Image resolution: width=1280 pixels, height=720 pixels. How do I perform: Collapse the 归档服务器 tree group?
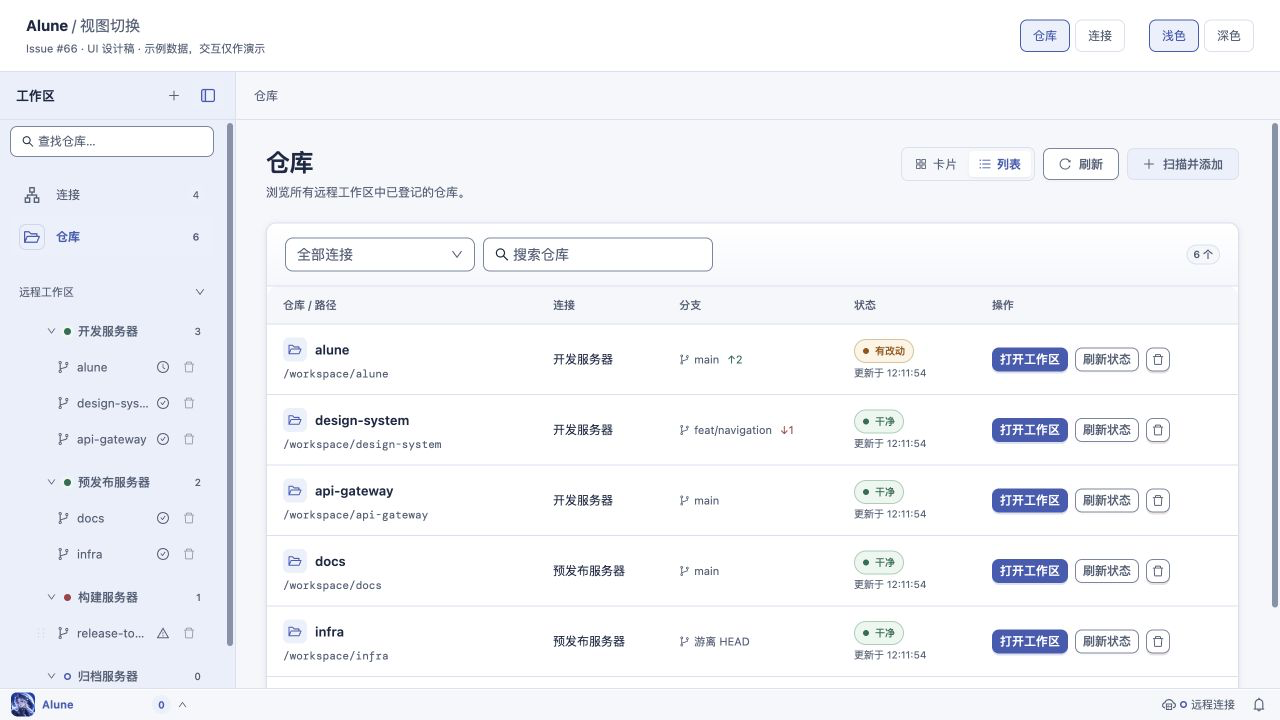pyautogui.click(x=52, y=676)
